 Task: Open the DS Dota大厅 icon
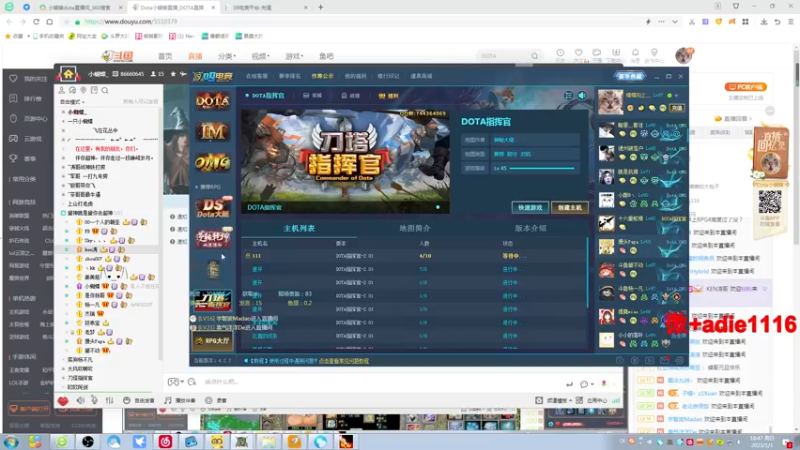213,208
